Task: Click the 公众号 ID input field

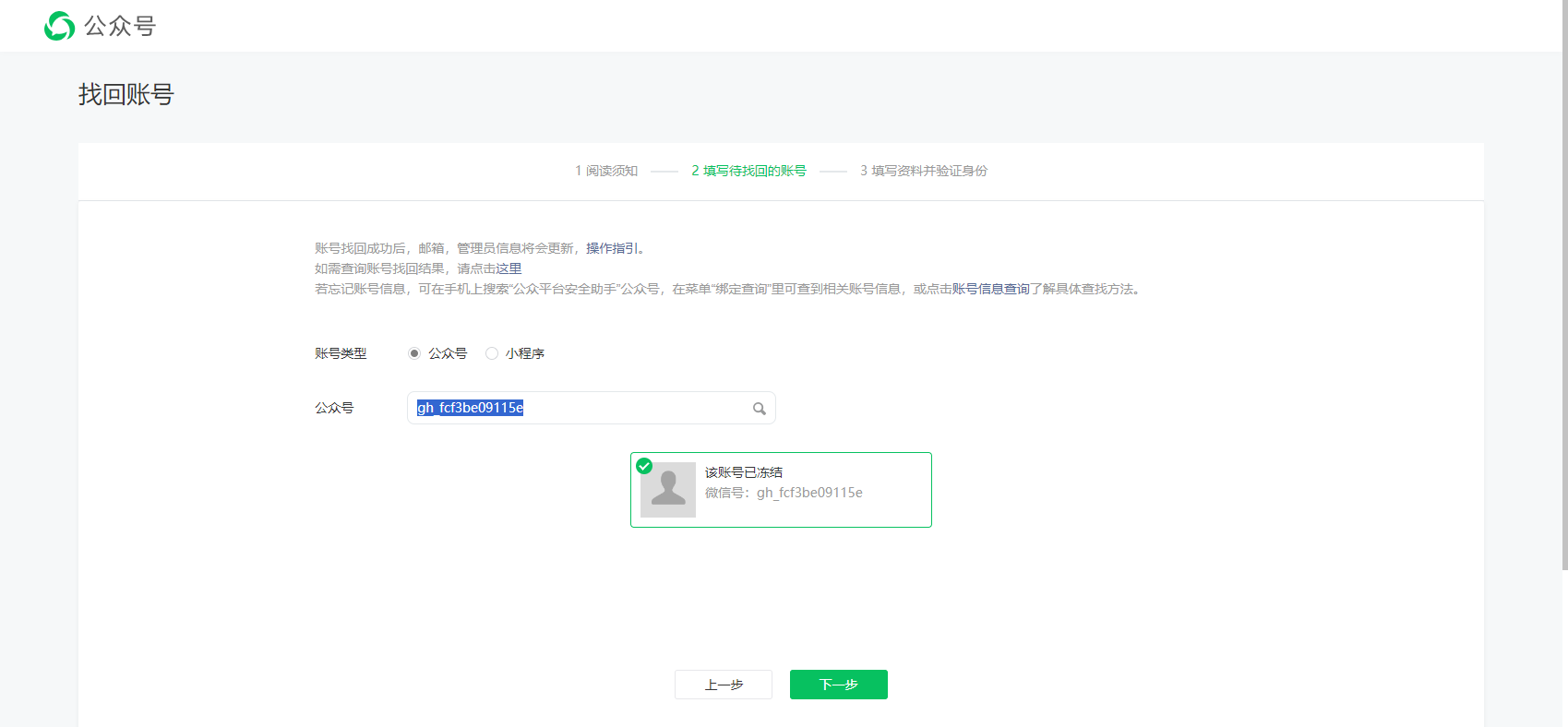Action: tap(592, 408)
